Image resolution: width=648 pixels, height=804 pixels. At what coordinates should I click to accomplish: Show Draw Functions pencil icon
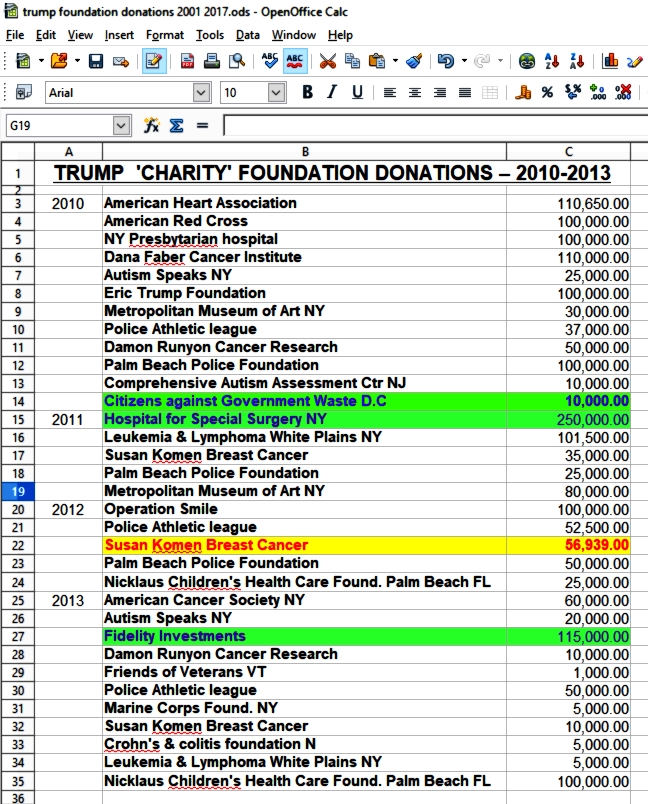click(x=634, y=62)
